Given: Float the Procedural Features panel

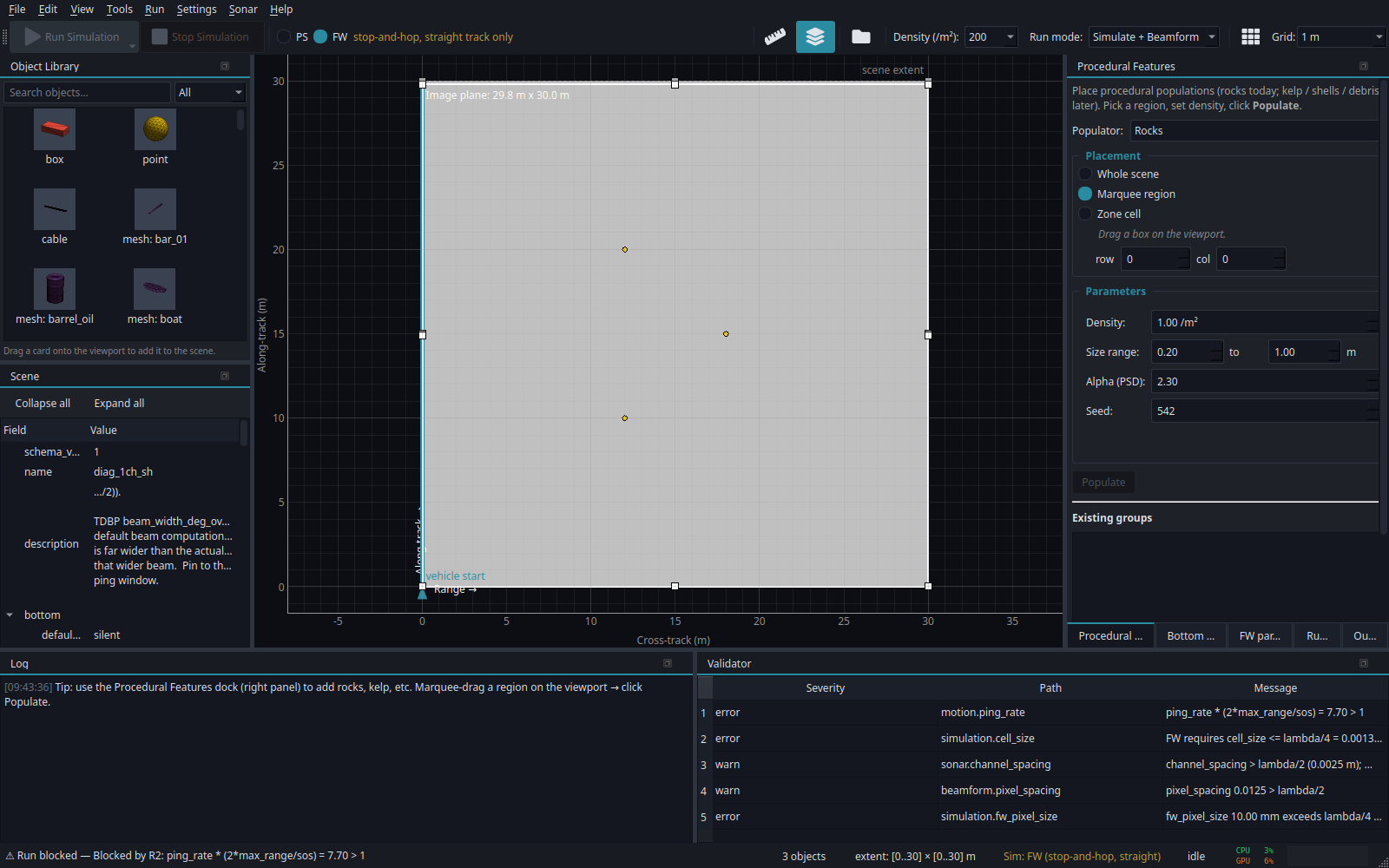Looking at the screenshot, I should coord(1364,66).
